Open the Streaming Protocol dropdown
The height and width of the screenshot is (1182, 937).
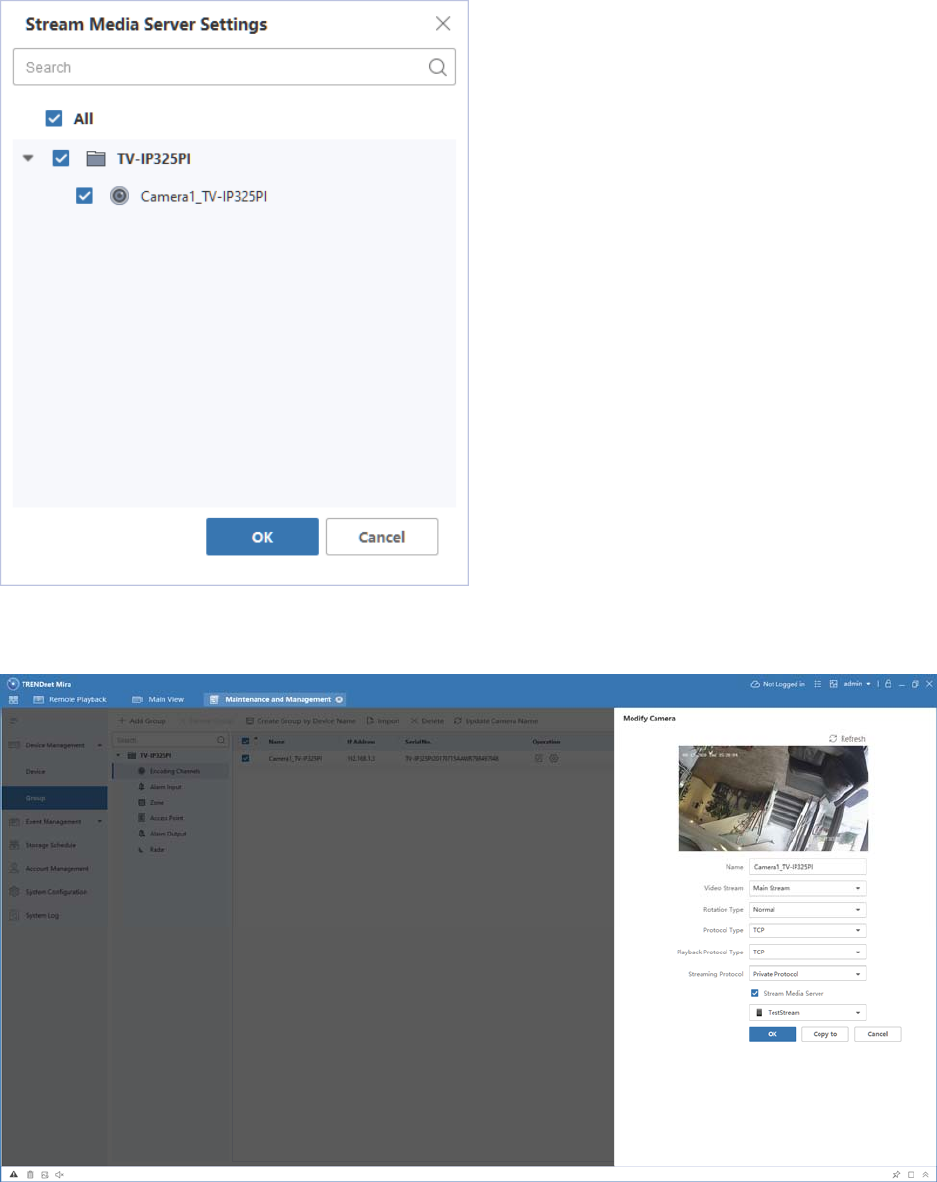pos(807,974)
